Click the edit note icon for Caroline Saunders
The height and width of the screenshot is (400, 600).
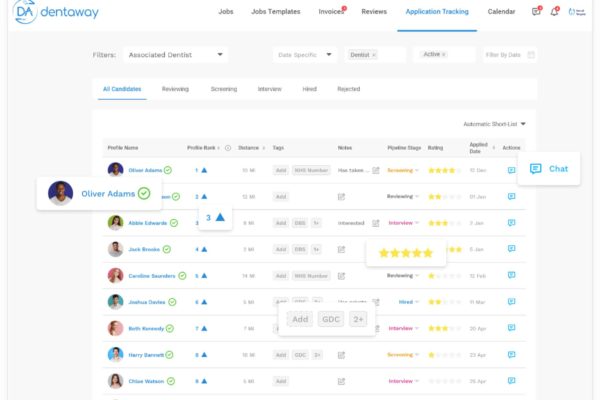pos(341,275)
